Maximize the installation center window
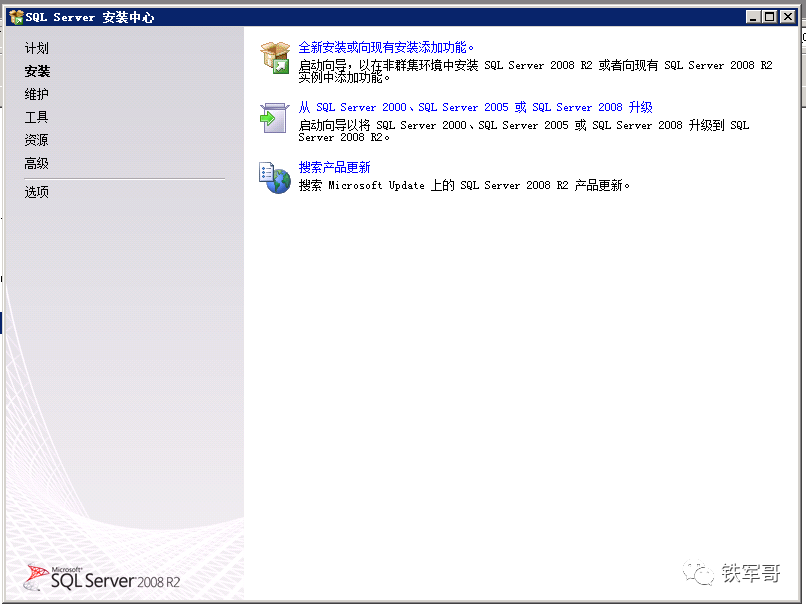 click(768, 17)
